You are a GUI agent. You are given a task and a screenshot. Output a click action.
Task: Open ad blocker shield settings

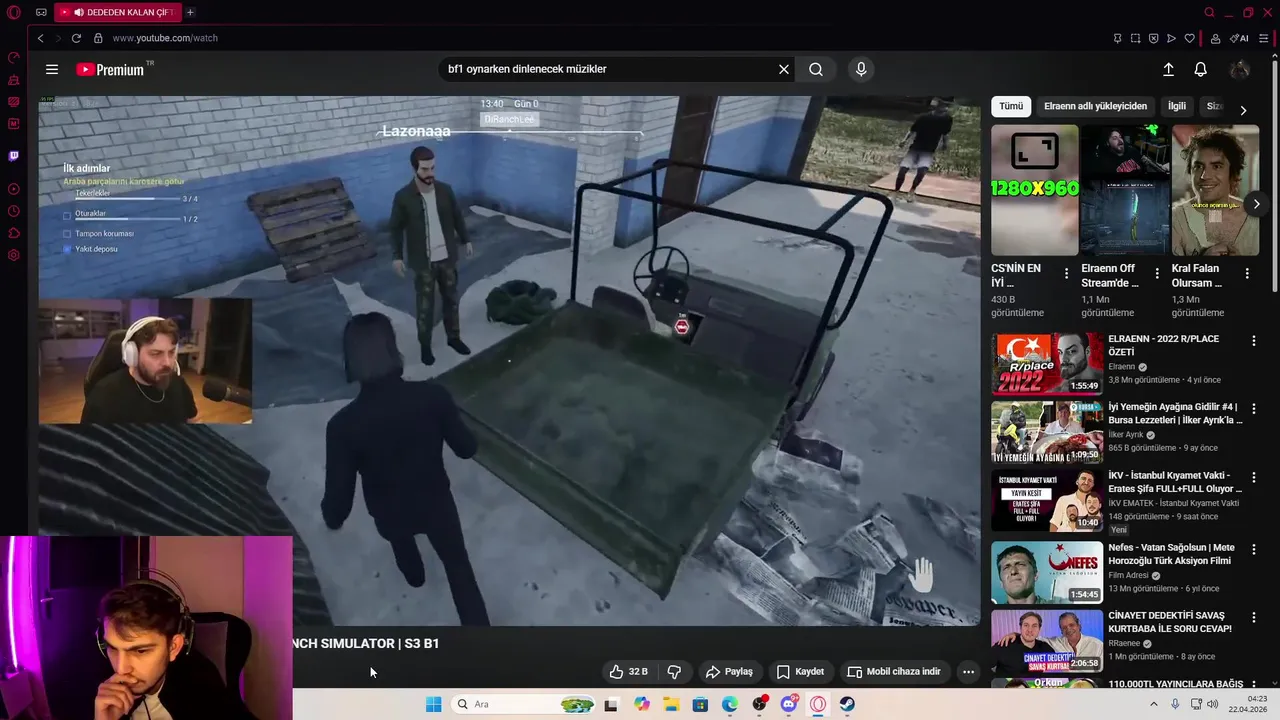pos(1153,38)
